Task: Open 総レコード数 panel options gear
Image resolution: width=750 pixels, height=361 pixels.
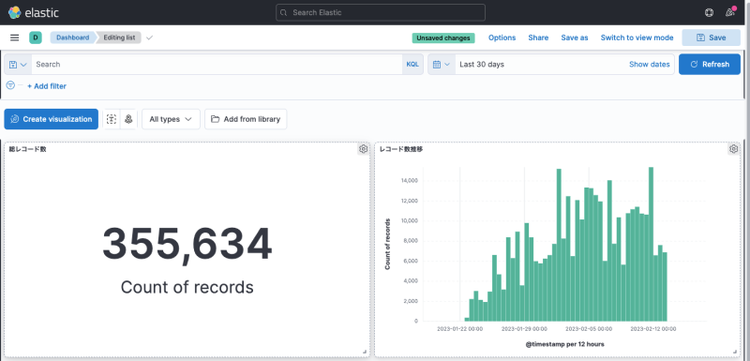Action: point(363,149)
